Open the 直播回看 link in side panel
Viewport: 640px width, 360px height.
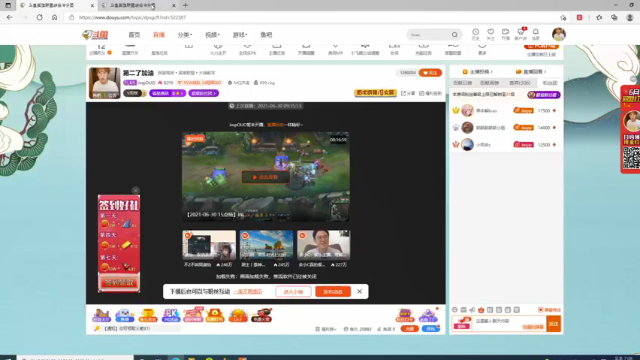click(531, 72)
